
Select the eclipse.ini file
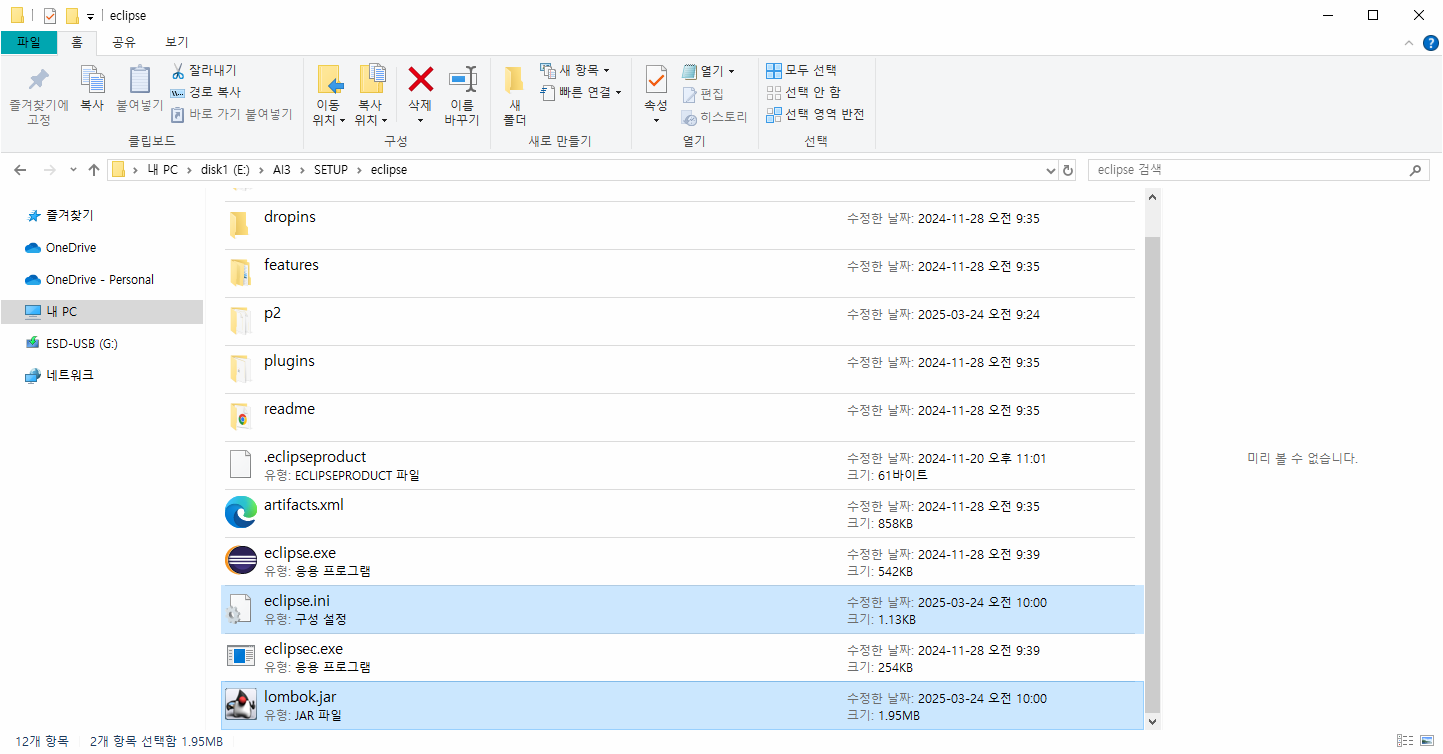(682, 609)
